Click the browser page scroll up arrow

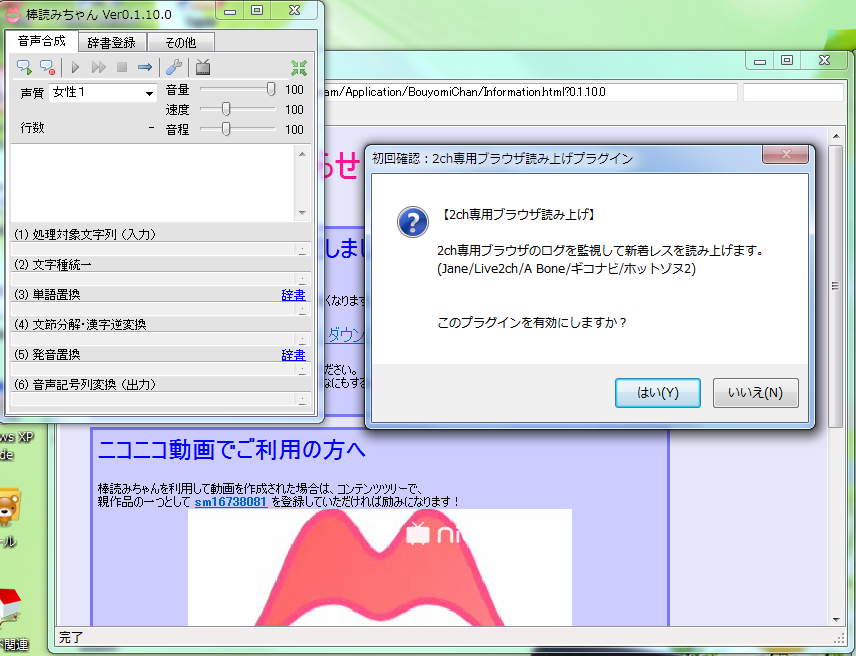(x=836, y=135)
